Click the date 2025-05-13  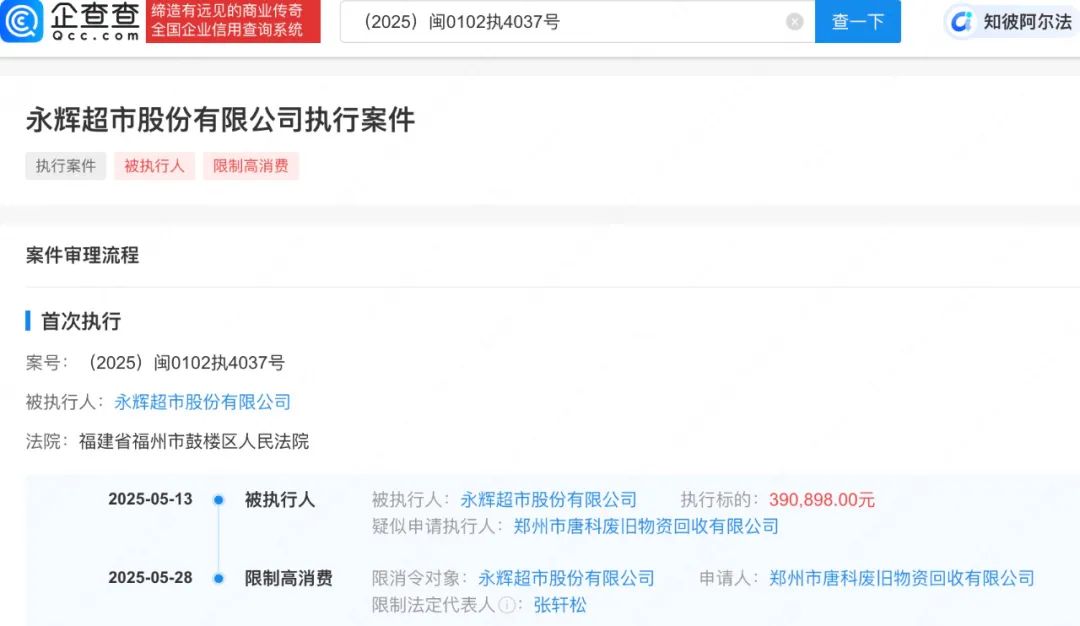[x=150, y=499]
